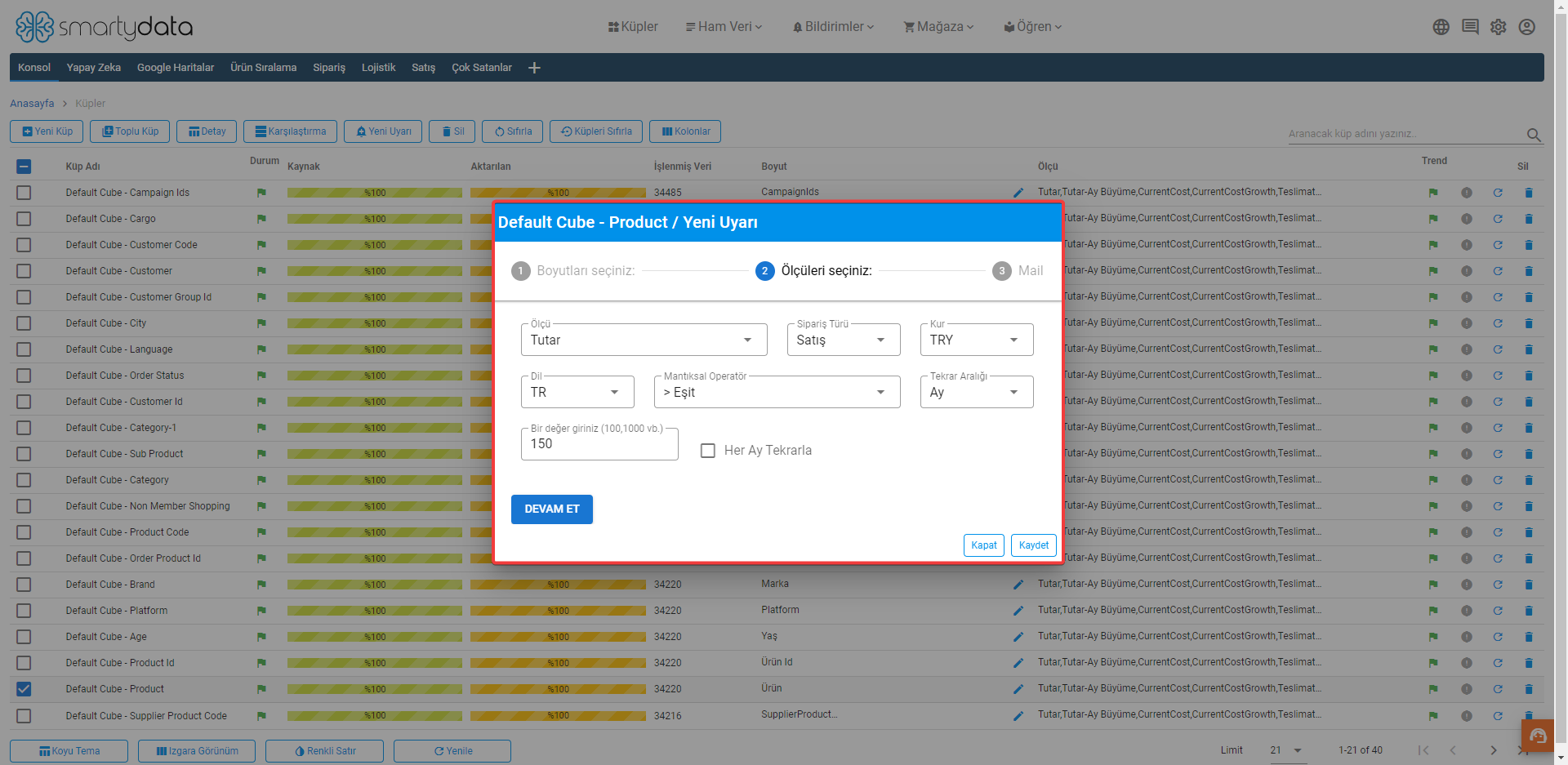This screenshot has width=1568, height=765.
Task: Click the DEVAM ET button
Action: point(552,509)
